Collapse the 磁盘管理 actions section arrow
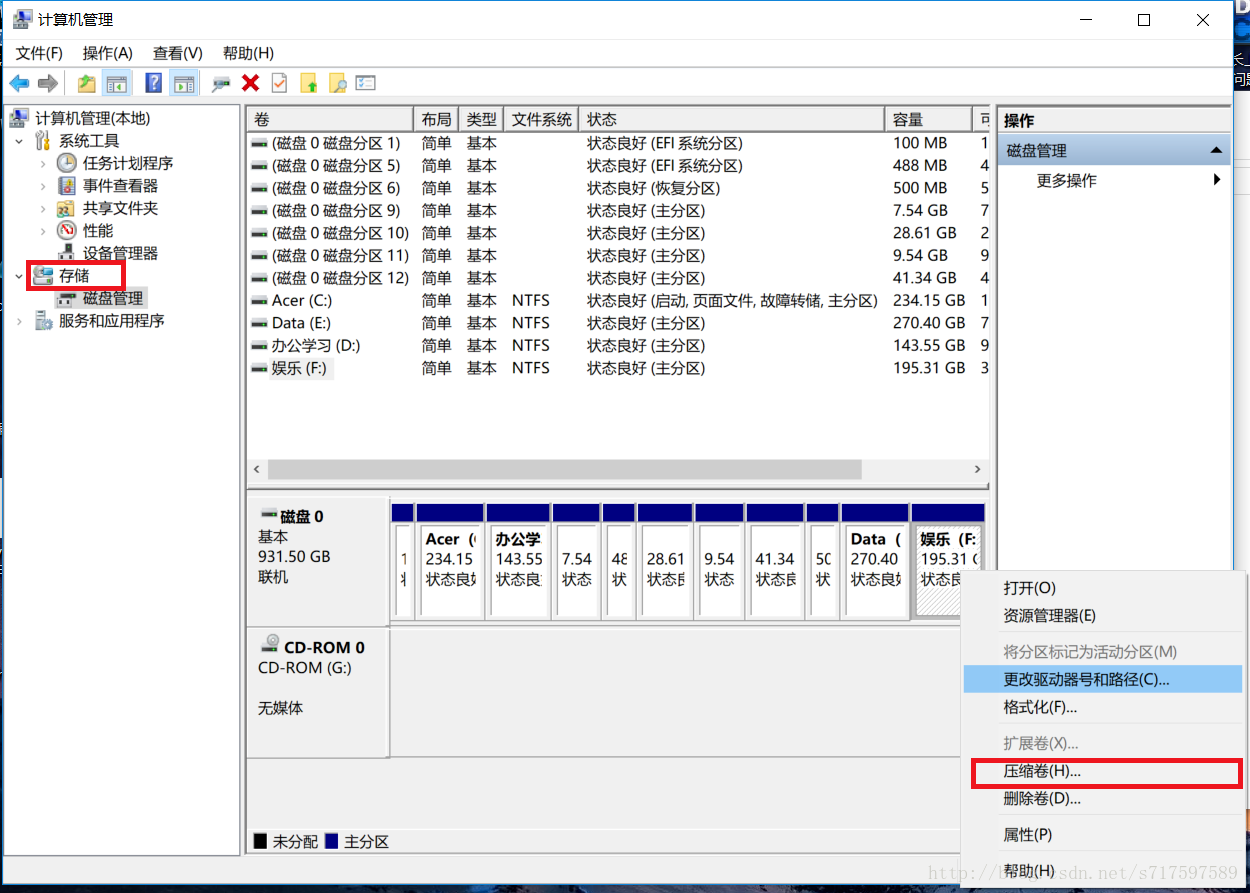The height and width of the screenshot is (893, 1250). (x=1216, y=151)
